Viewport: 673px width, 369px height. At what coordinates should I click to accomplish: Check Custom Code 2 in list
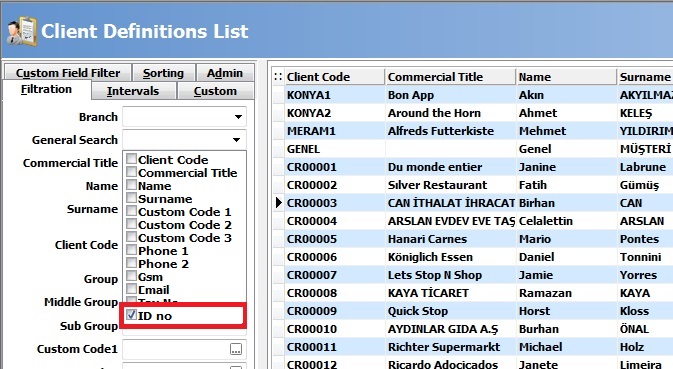click(x=131, y=224)
